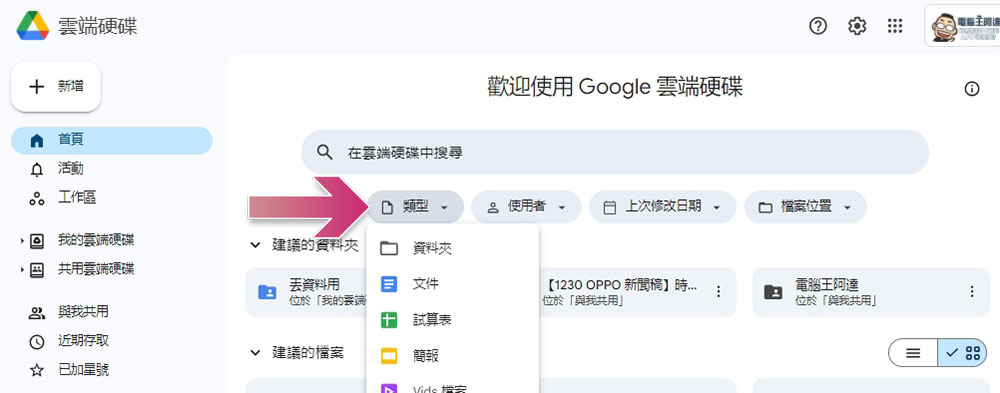Screen dimensions: 1000x393
Task: Open the 丟資料用 folder card
Action: 306,292
